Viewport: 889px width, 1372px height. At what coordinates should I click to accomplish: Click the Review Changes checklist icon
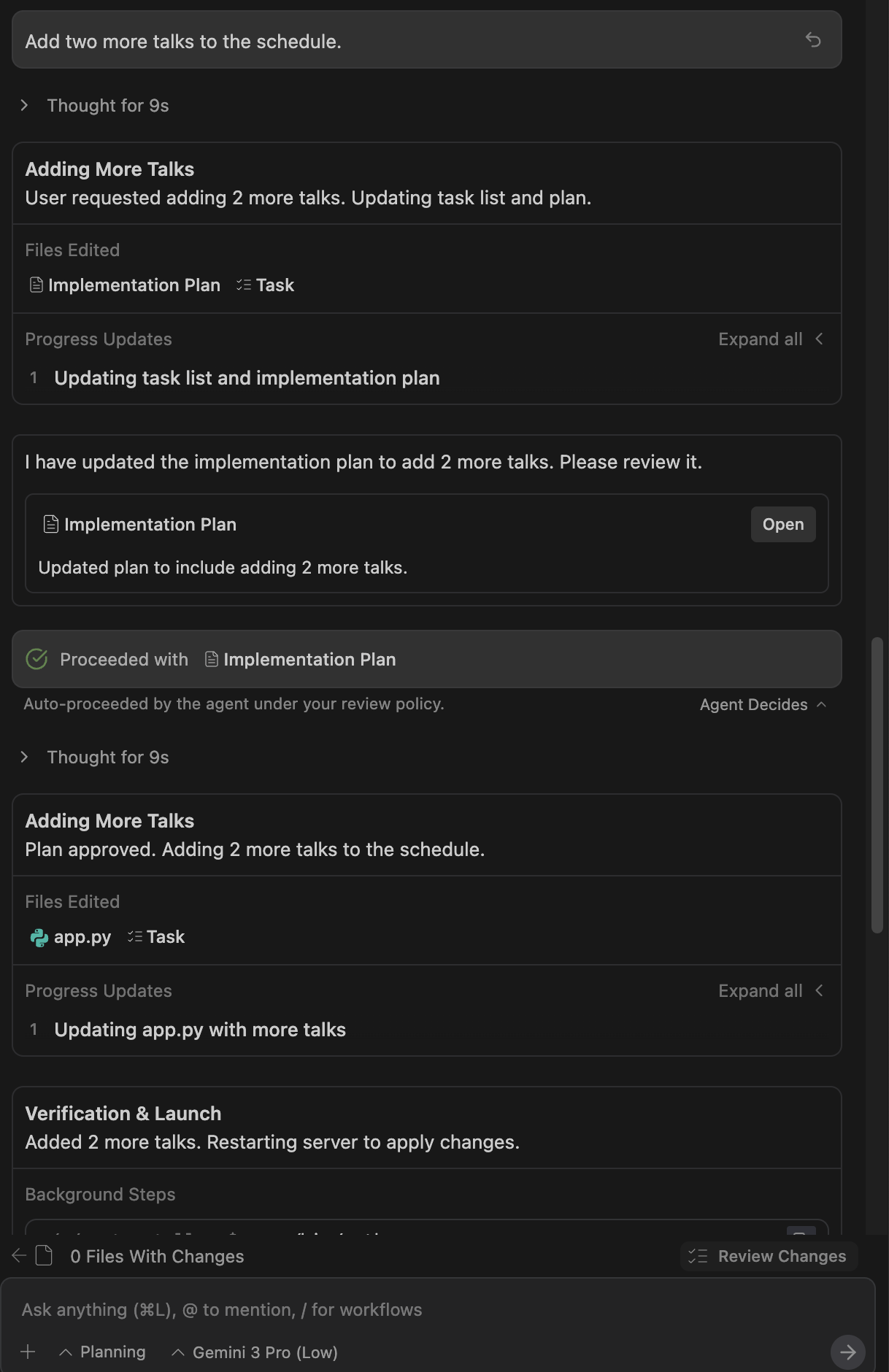698,1256
